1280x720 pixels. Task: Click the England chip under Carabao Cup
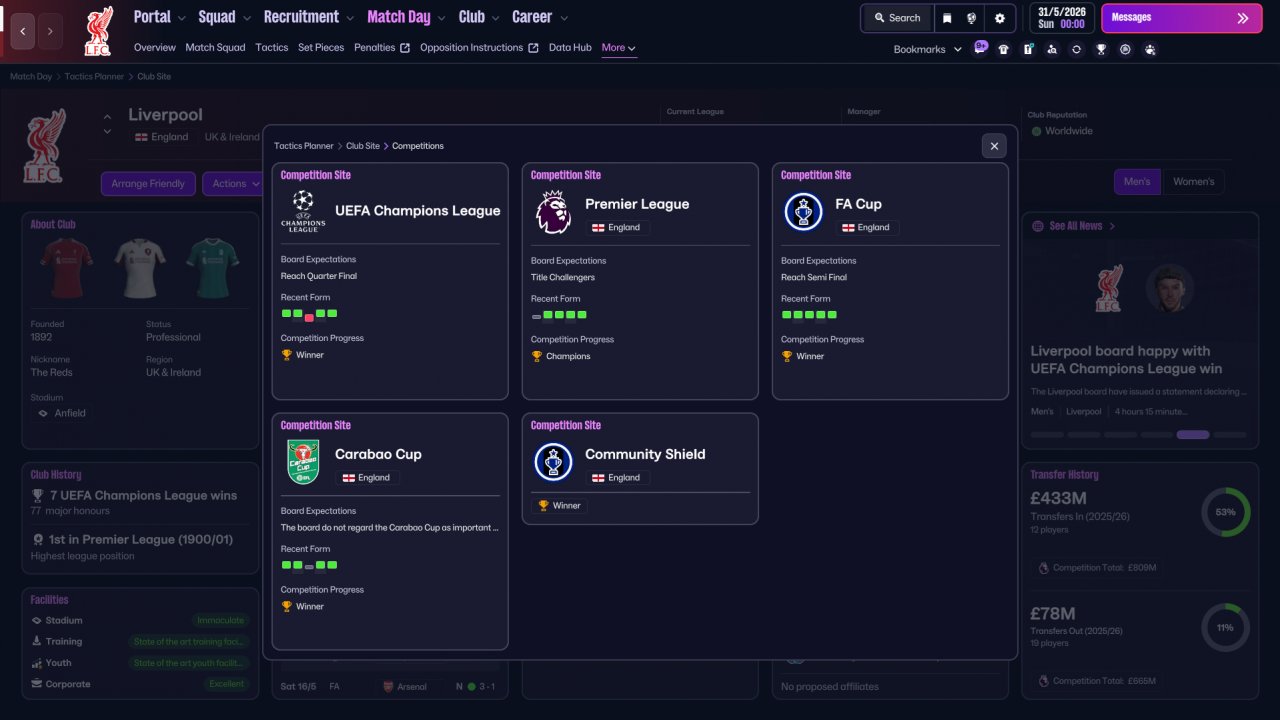tap(368, 477)
